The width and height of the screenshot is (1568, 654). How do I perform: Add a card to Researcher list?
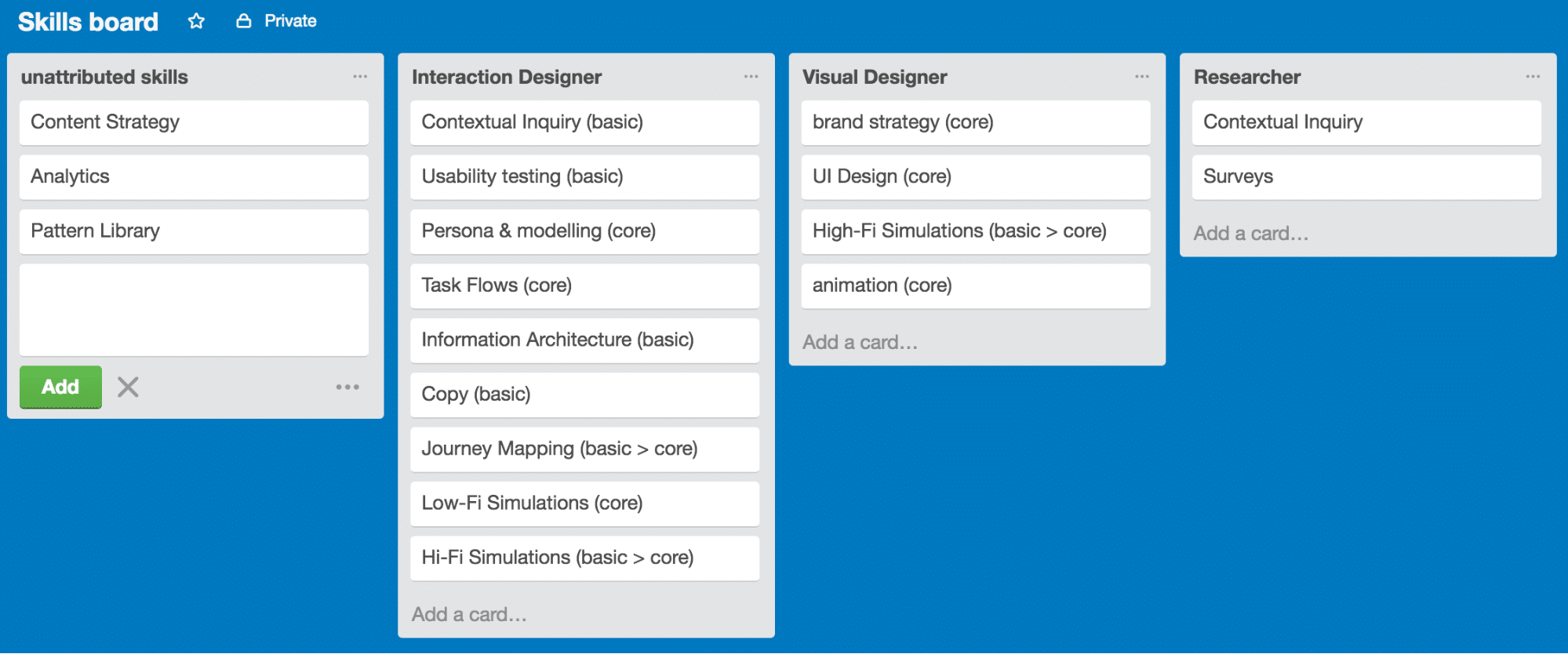tap(1251, 234)
